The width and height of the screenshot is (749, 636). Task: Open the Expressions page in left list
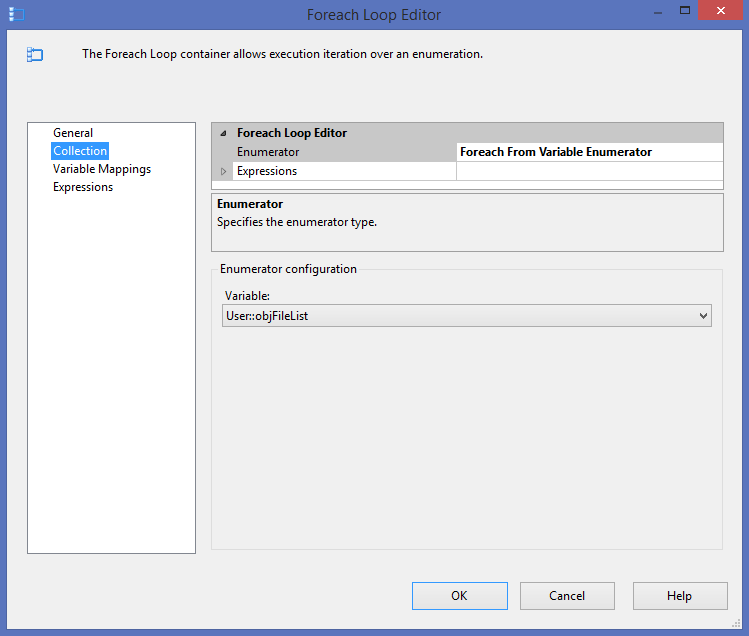coord(83,187)
